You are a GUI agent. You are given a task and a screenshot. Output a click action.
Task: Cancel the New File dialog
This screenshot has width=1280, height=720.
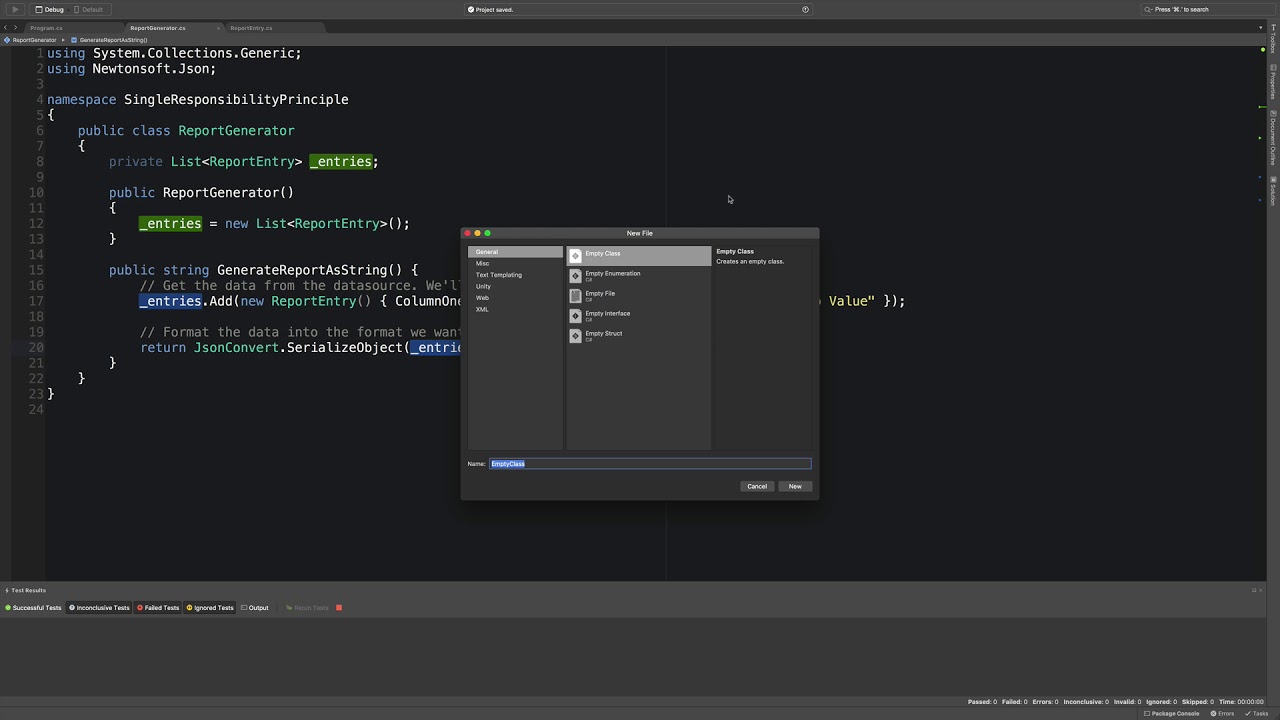pos(757,486)
